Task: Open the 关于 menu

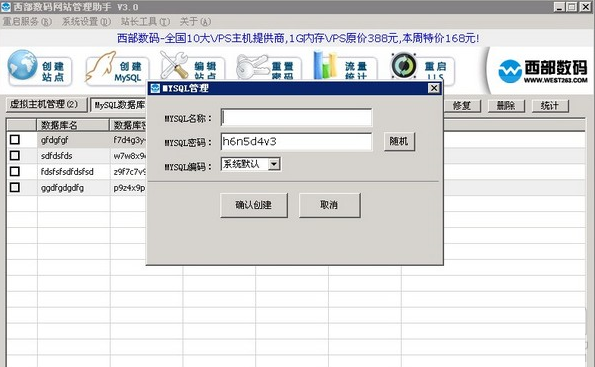Action: [x=195, y=22]
